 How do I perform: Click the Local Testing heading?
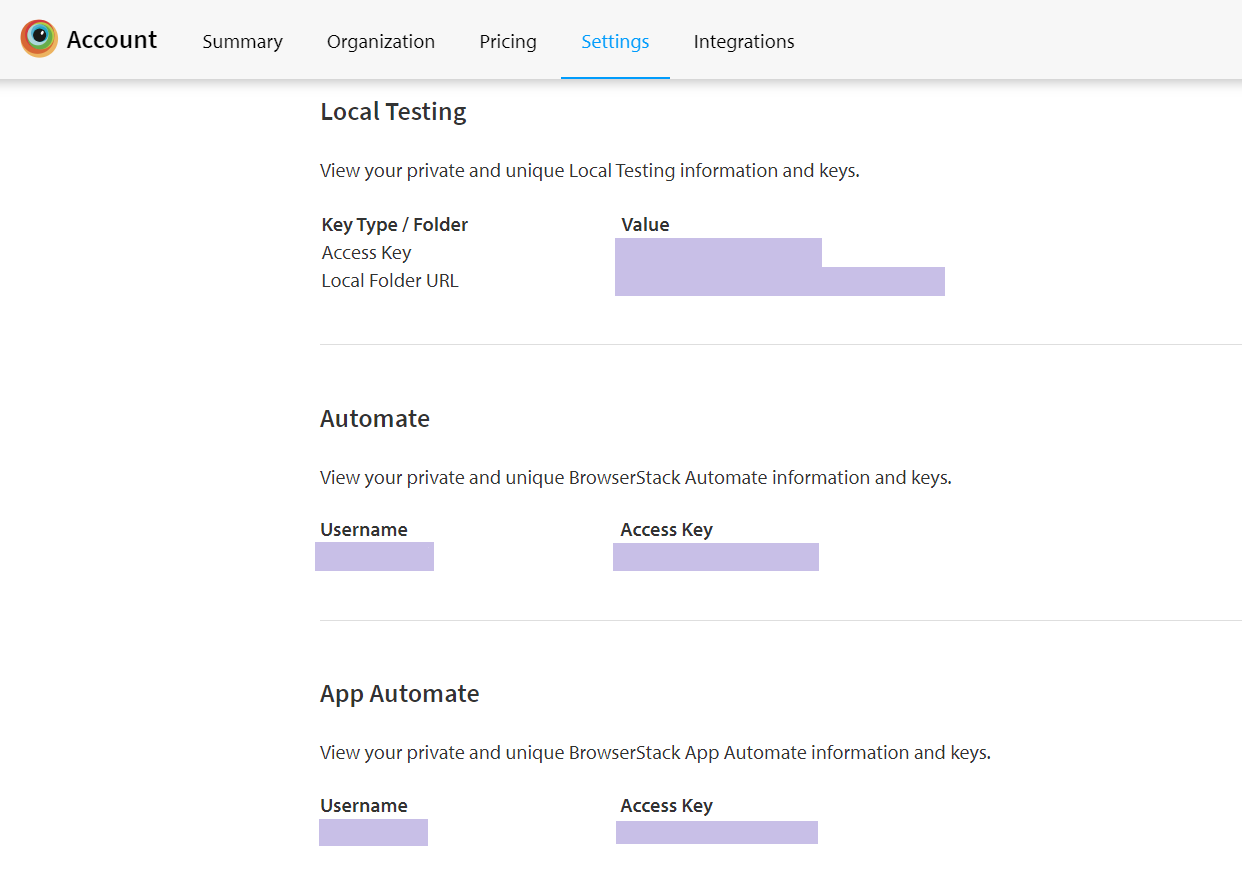393,112
